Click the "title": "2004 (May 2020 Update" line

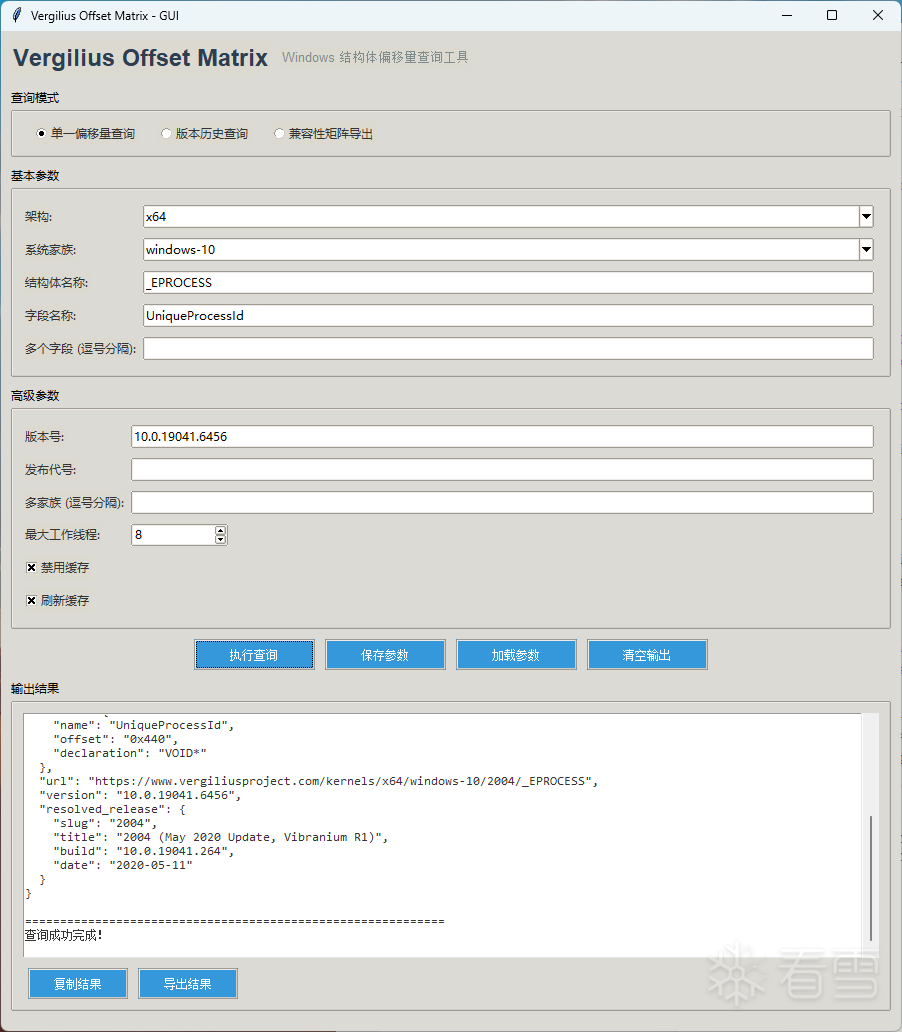point(220,837)
